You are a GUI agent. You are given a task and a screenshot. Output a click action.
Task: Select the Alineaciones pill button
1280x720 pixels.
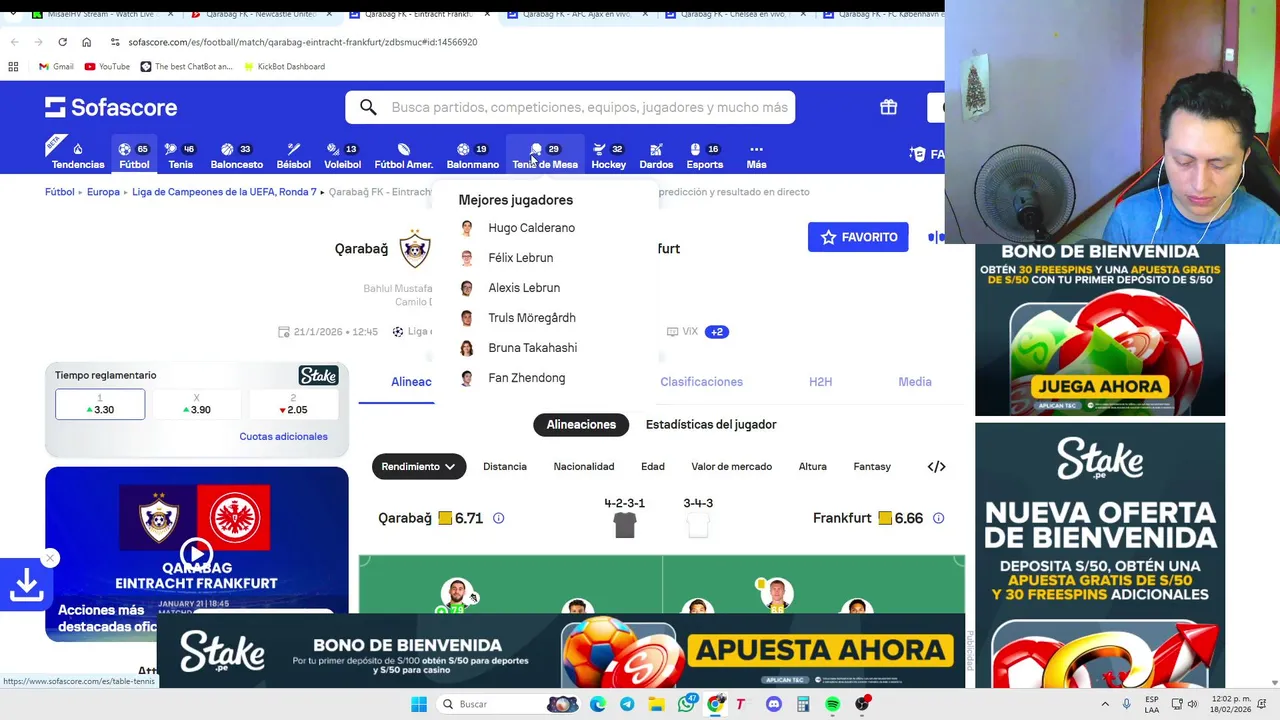click(581, 424)
